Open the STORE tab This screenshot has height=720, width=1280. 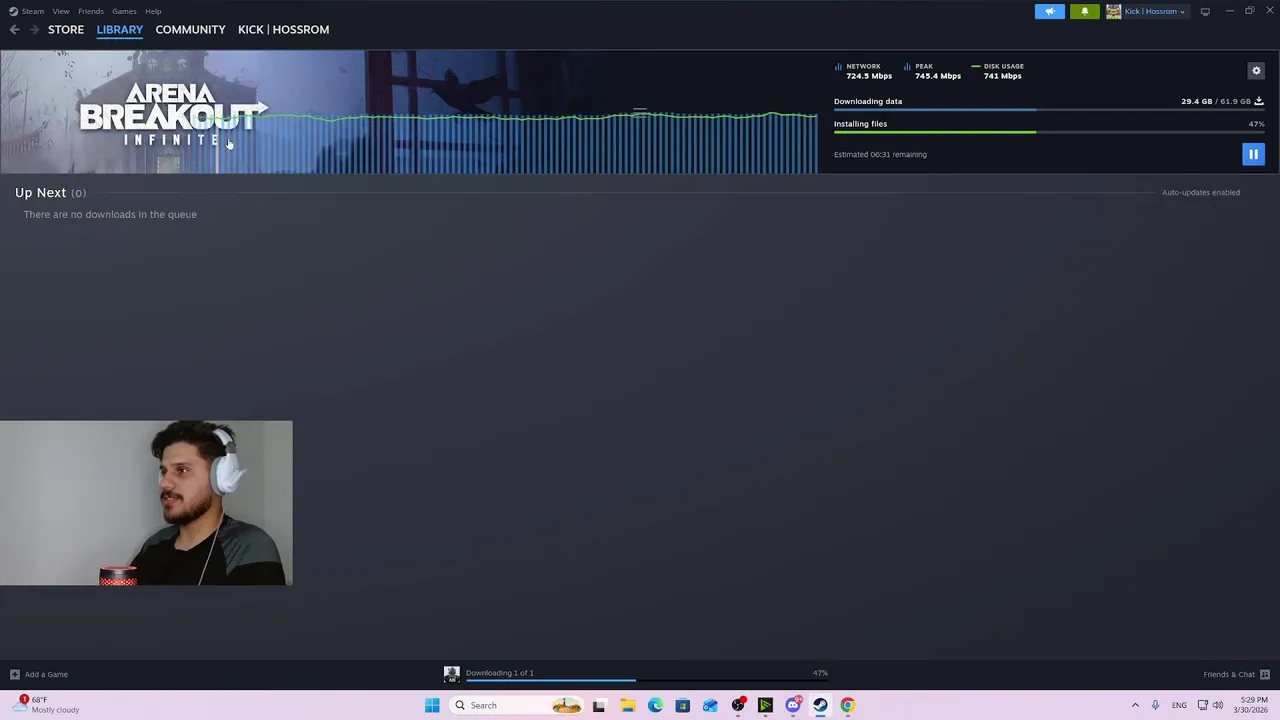[x=66, y=30]
